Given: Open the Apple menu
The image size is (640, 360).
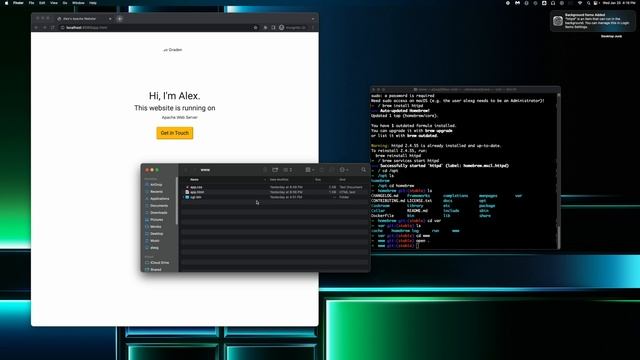Looking at the screenshot, I should click(x=6, y=3).
